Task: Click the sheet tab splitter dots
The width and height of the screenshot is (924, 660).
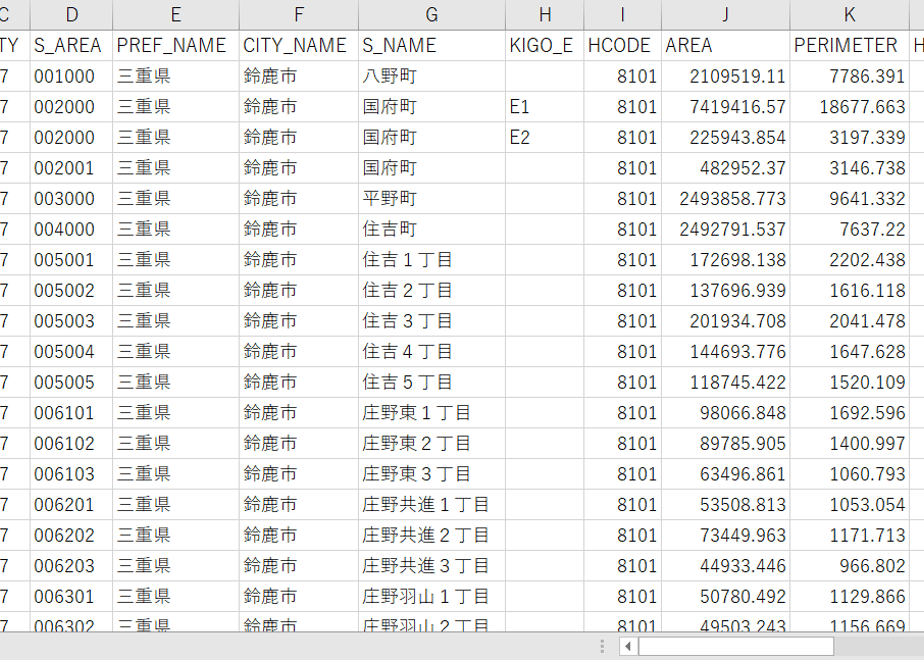Action: tap(602, 646)
